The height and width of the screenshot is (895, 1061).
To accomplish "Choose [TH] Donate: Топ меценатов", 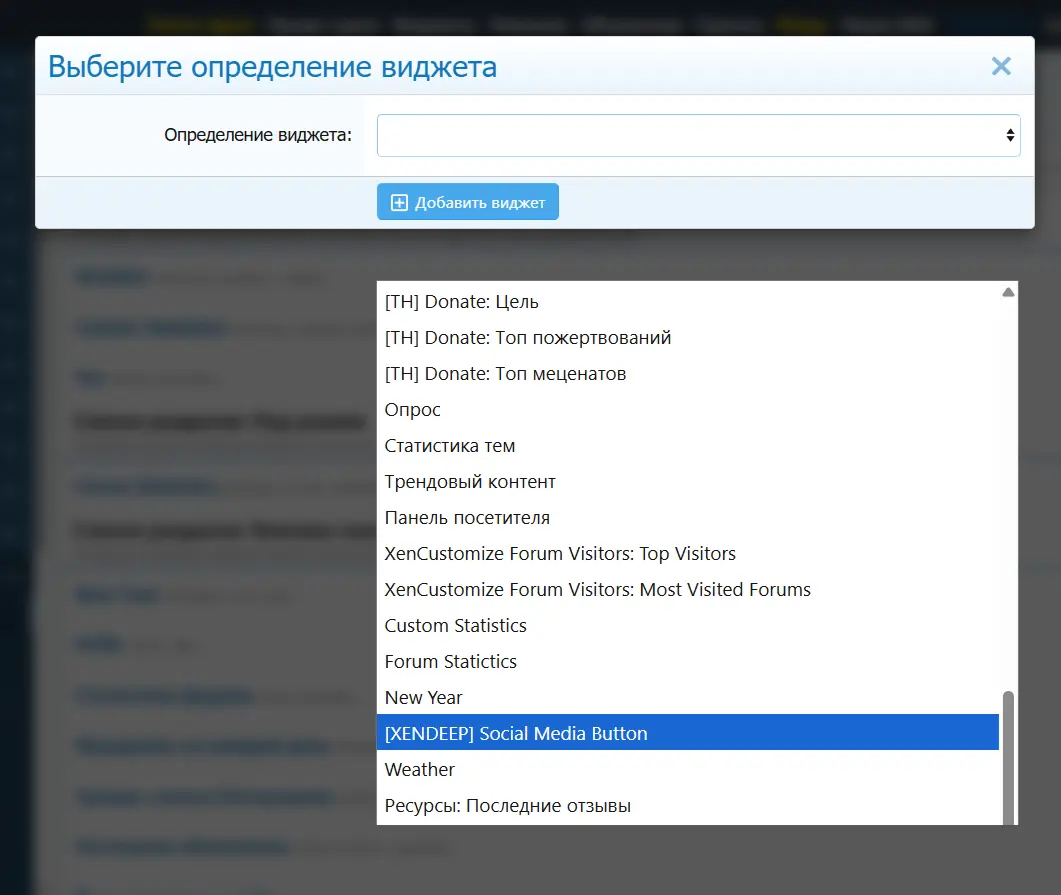I will click(x=505, y=374).
